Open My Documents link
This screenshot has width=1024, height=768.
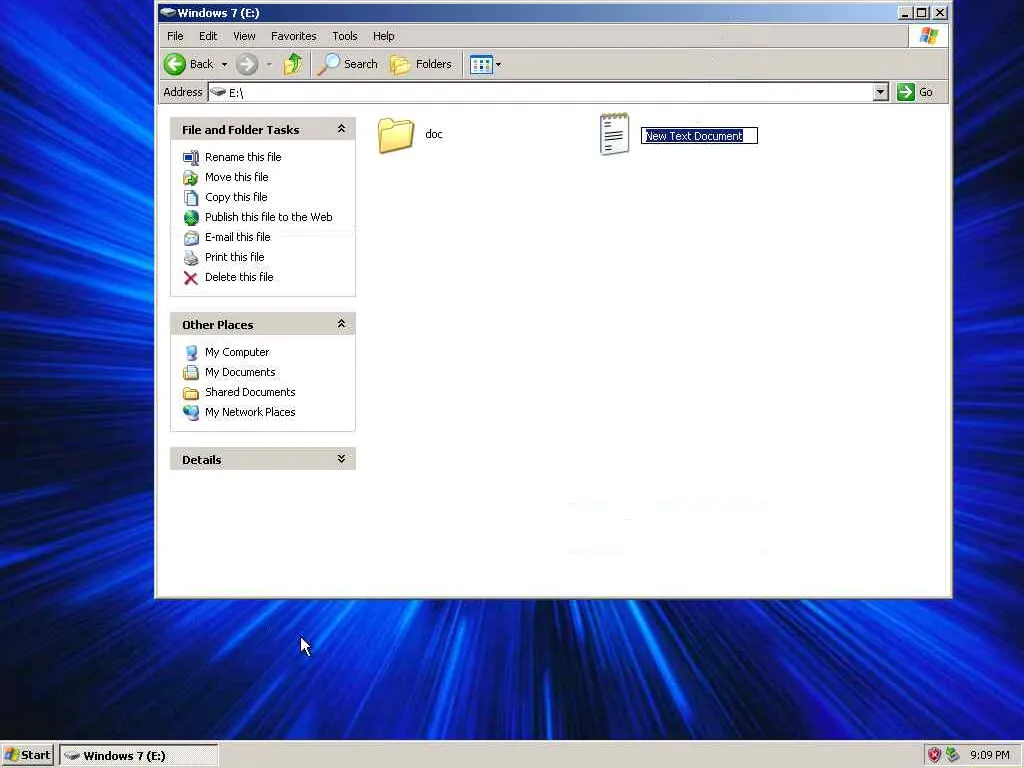[240, 372]
